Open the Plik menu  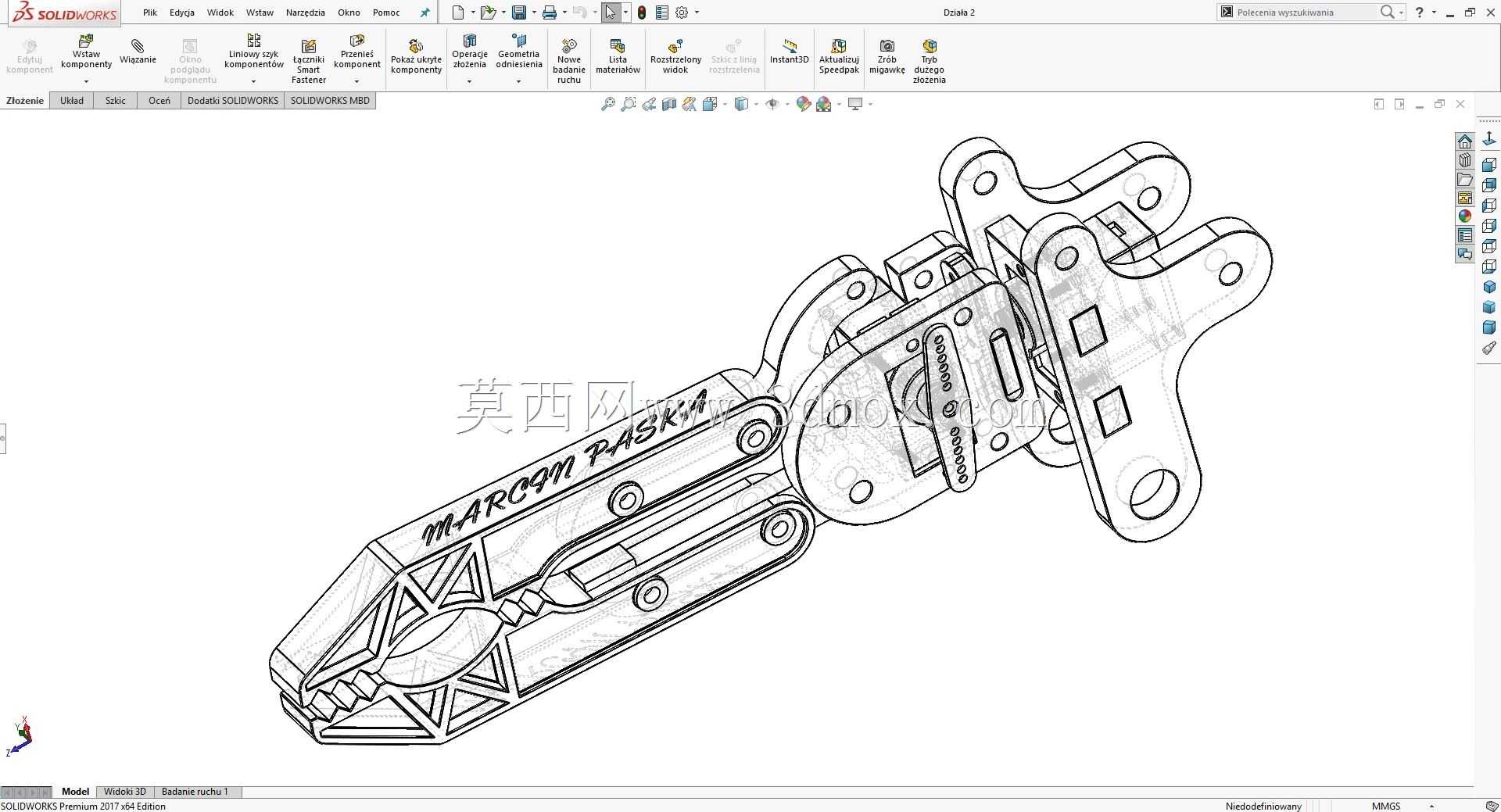pyautogui.click(x=150, y=13)
